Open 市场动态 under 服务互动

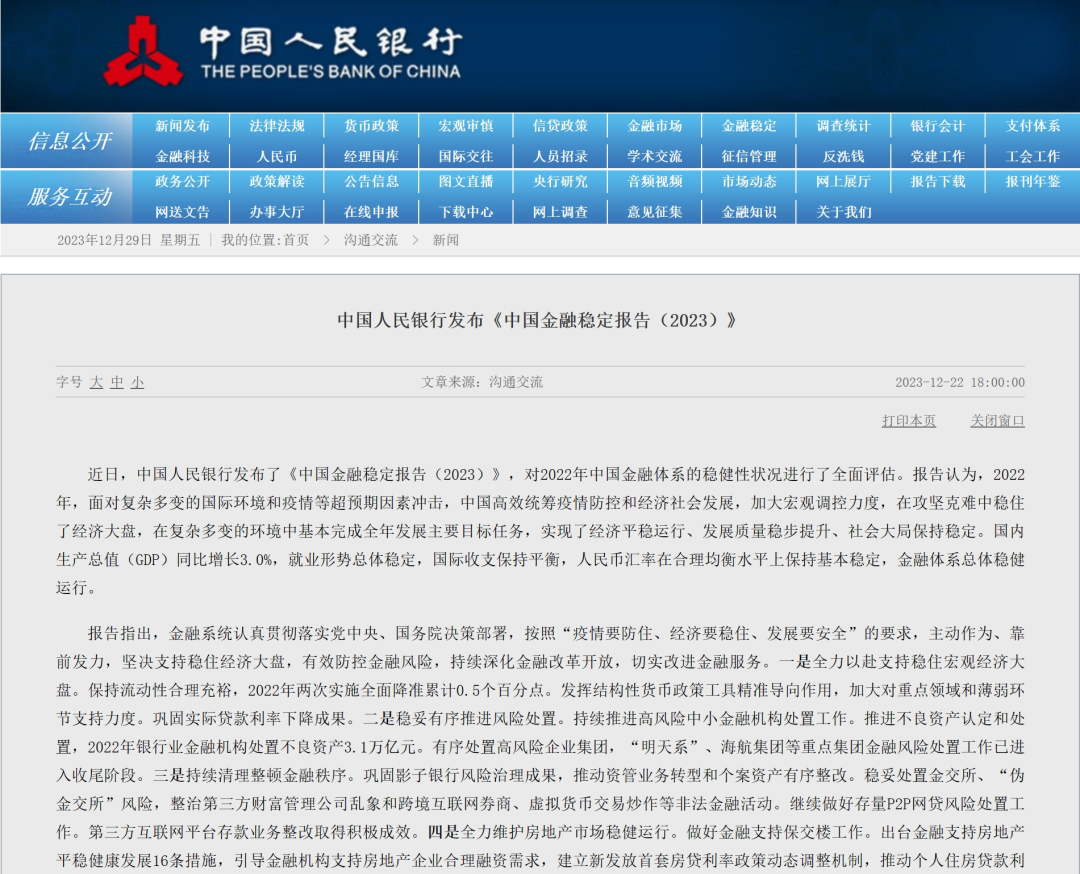pos(749,182)
